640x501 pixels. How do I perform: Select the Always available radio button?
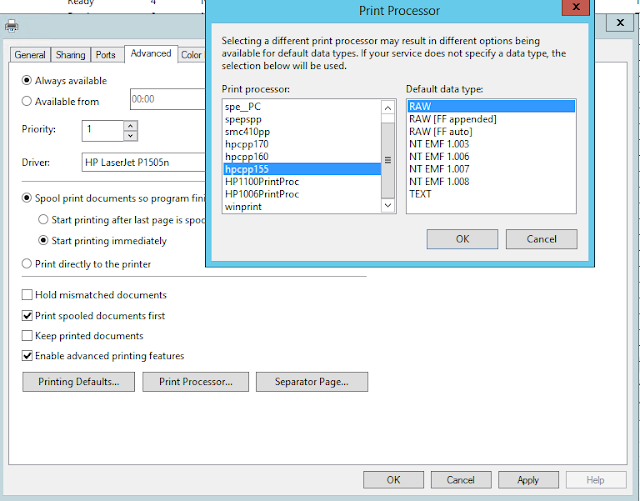tap(27, 80)
